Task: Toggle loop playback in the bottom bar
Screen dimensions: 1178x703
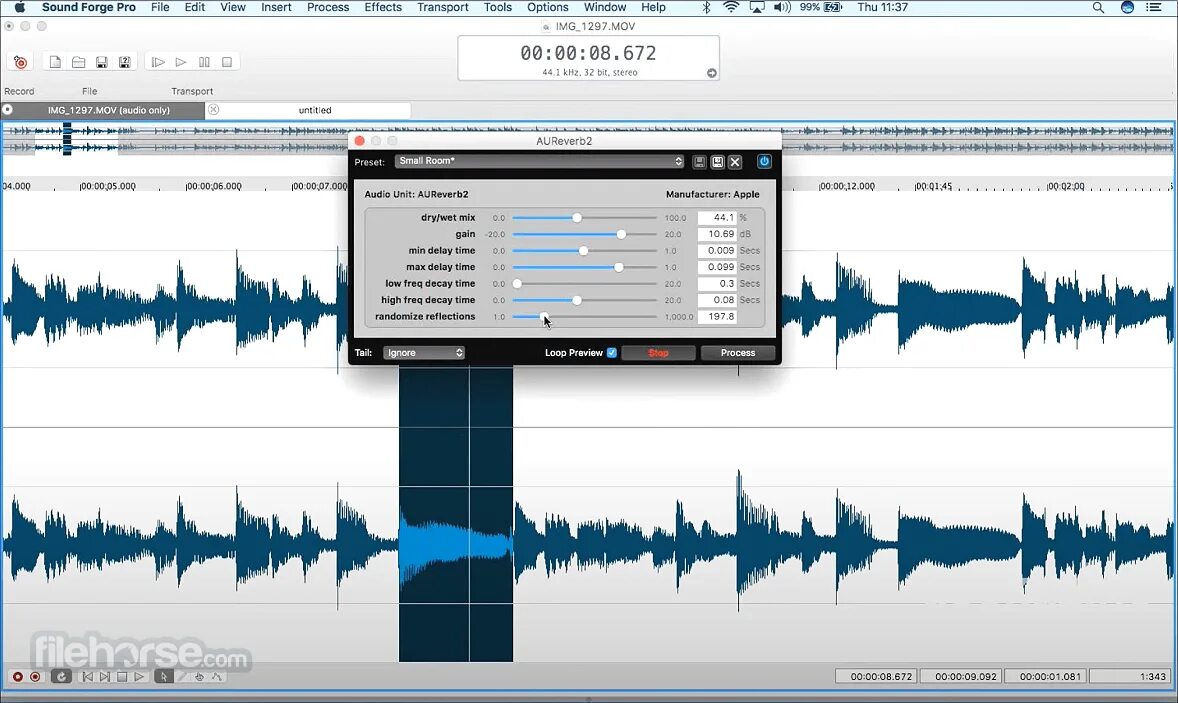Action: click(61, 677)
